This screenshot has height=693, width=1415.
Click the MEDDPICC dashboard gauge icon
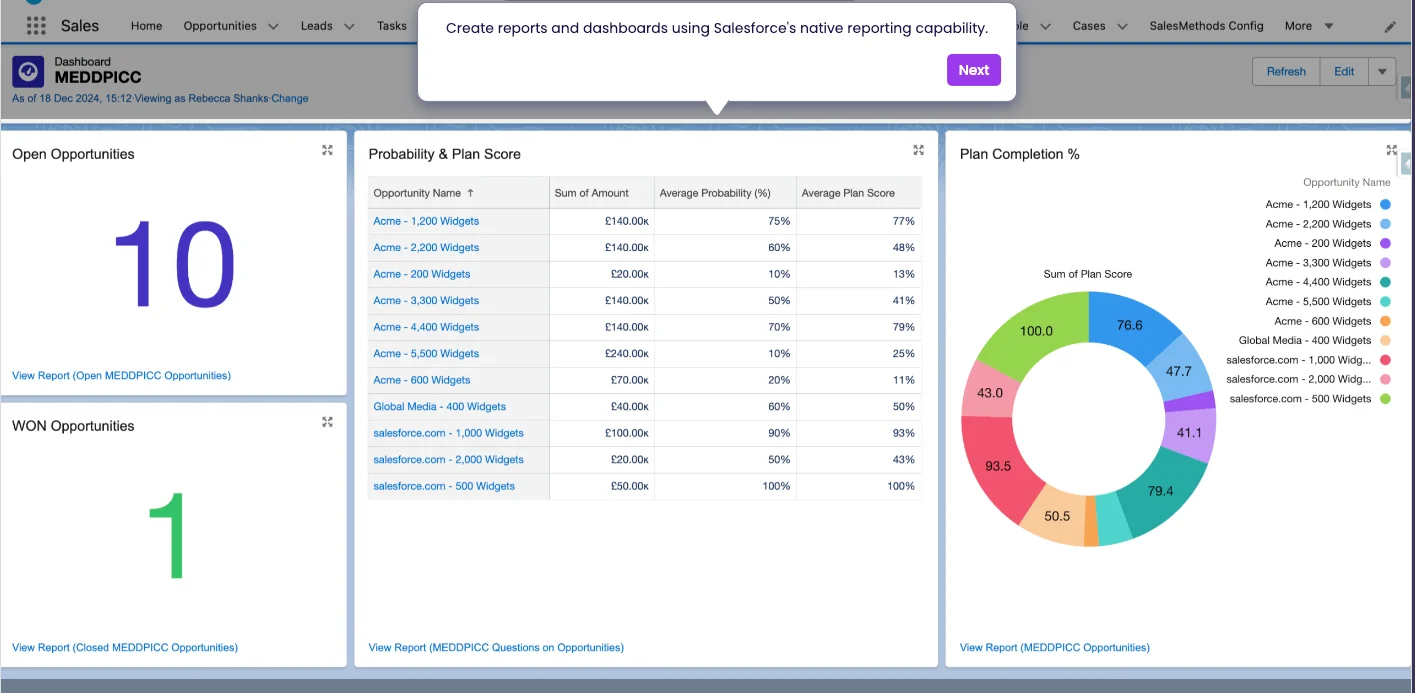point(28,72)
